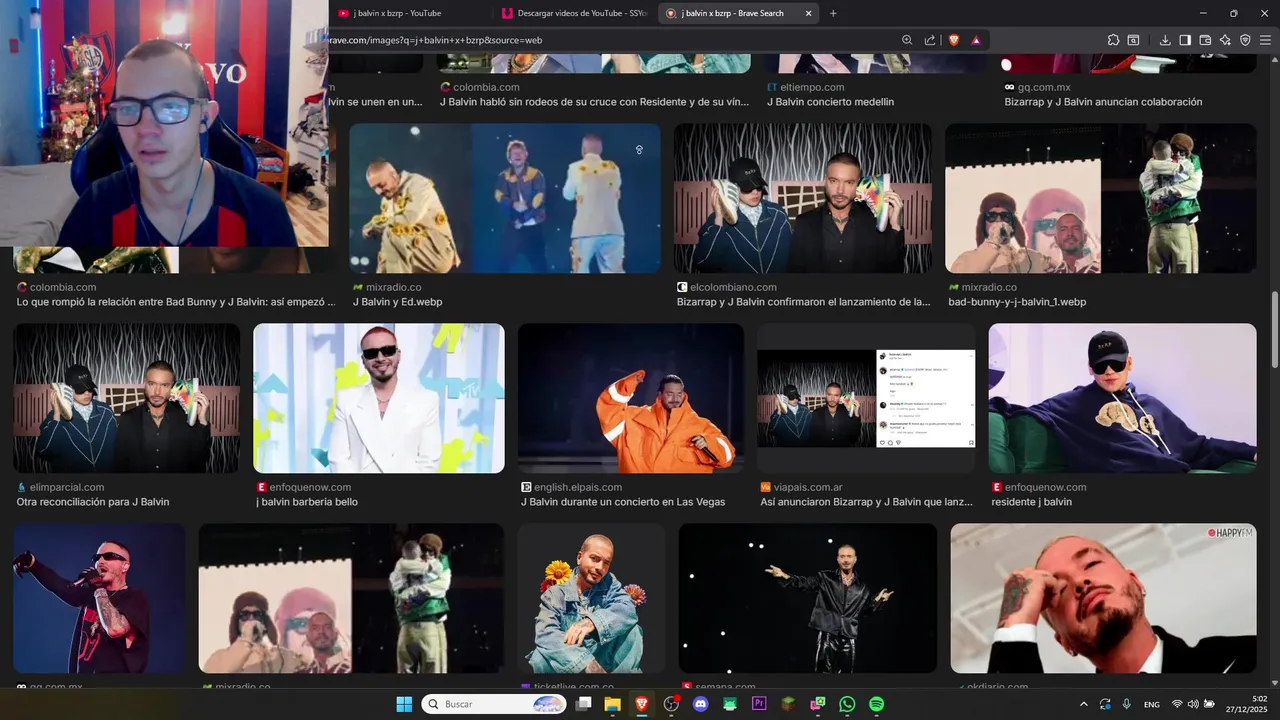Click the gq.com.mx source label at top
The width and height of the screenshot is (1280, 720).
1037,87
